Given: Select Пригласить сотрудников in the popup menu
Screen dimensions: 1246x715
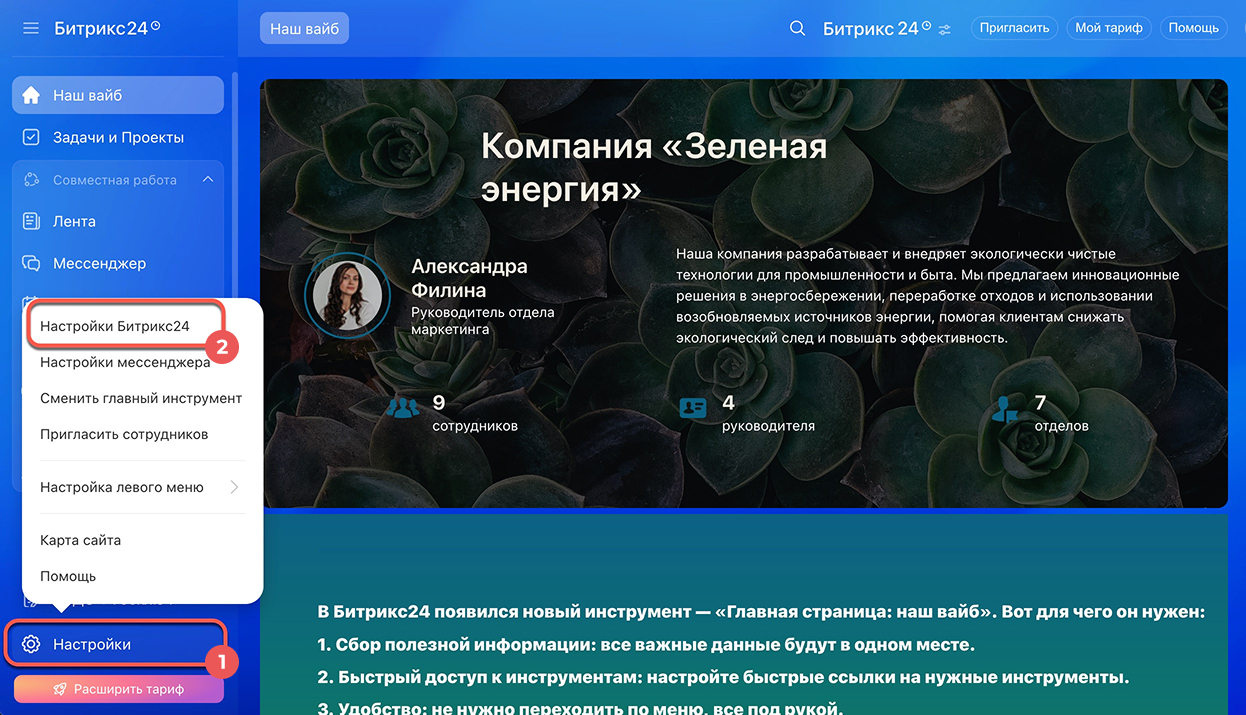Looking at the screenshot, I should tap(124, 435).
